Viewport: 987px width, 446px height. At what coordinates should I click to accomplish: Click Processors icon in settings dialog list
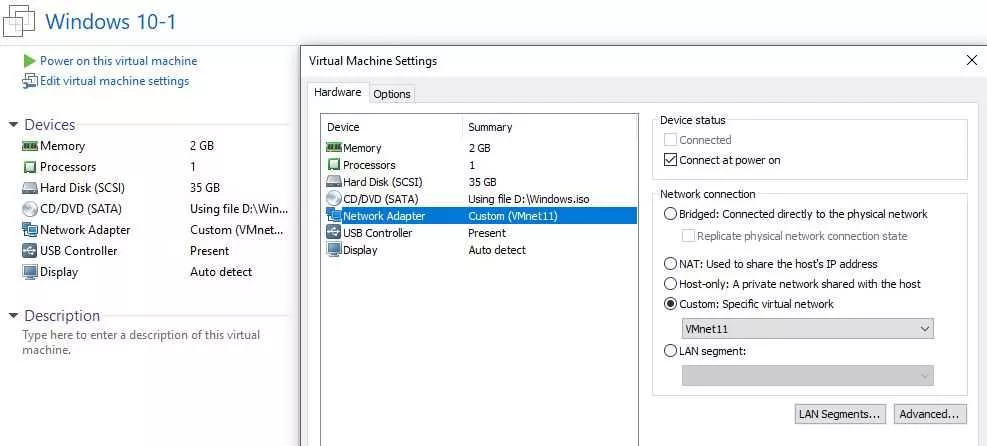click(334, 165)
